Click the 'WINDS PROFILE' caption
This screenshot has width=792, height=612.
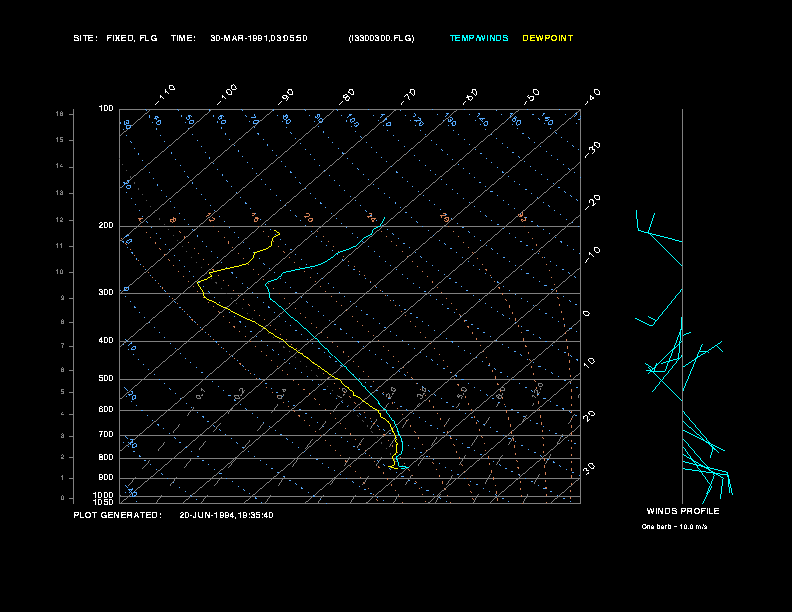683,511
